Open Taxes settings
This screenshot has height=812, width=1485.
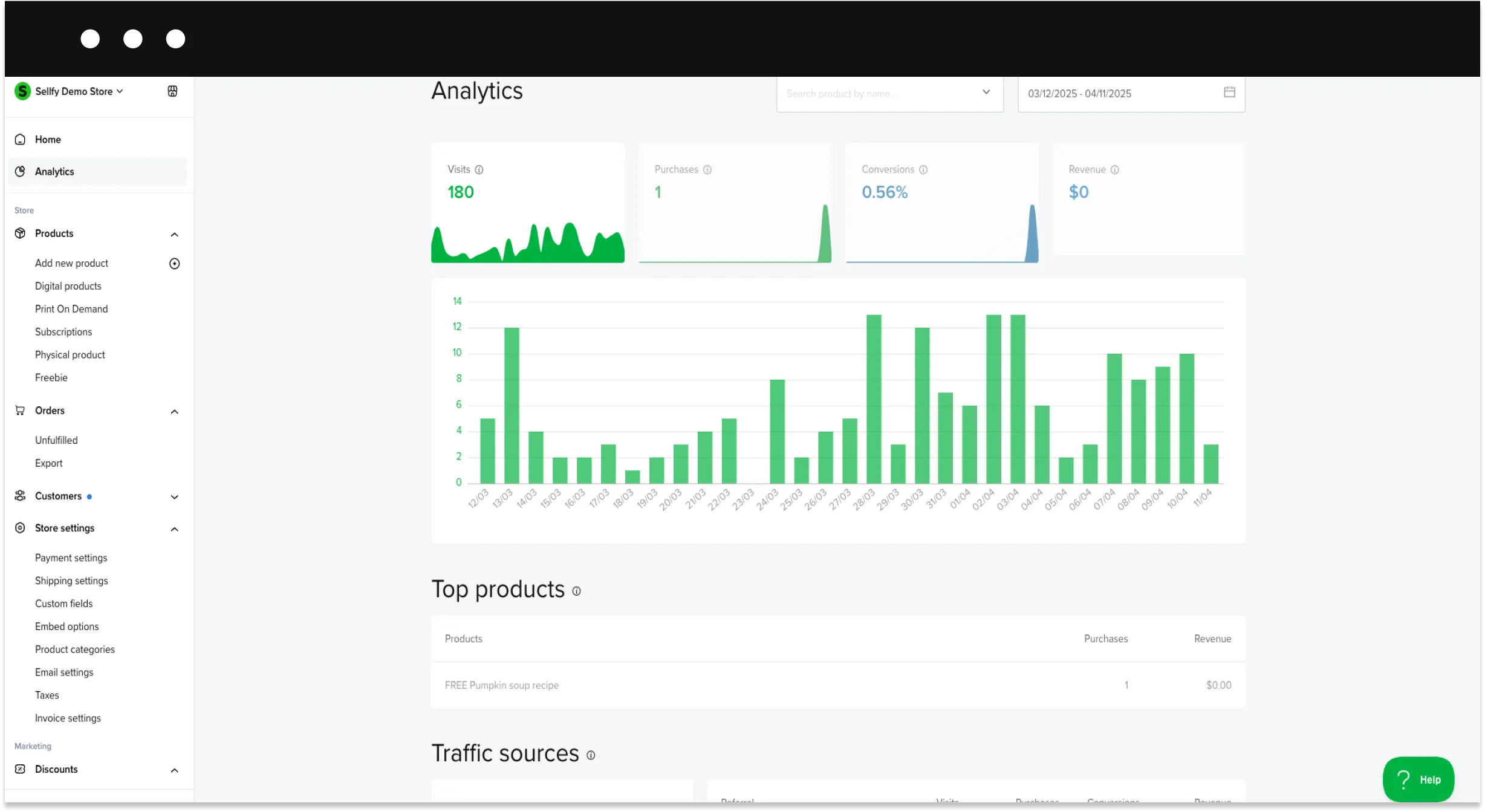pos(47,696)
